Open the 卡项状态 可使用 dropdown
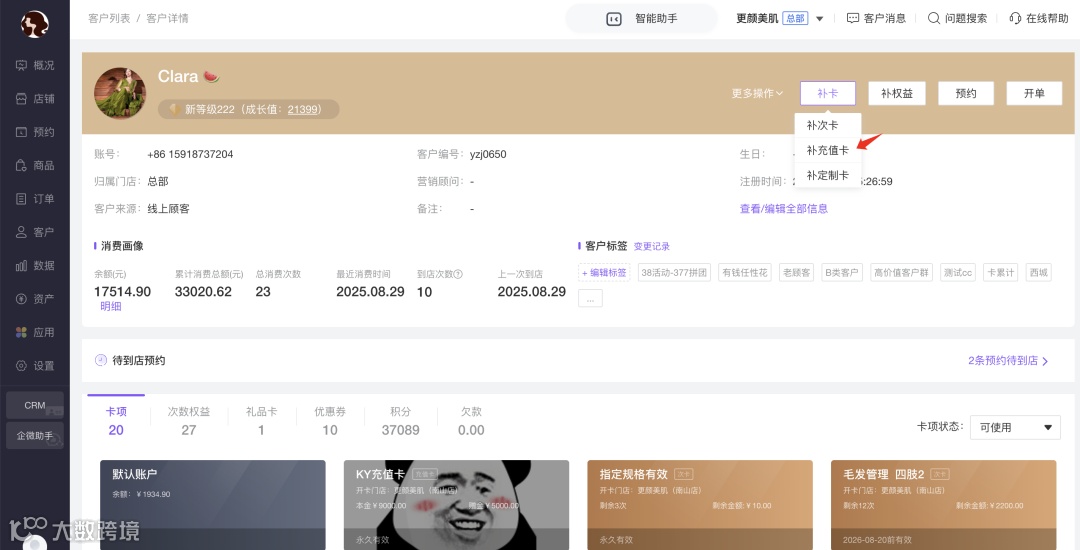 tap(1015, 427)
